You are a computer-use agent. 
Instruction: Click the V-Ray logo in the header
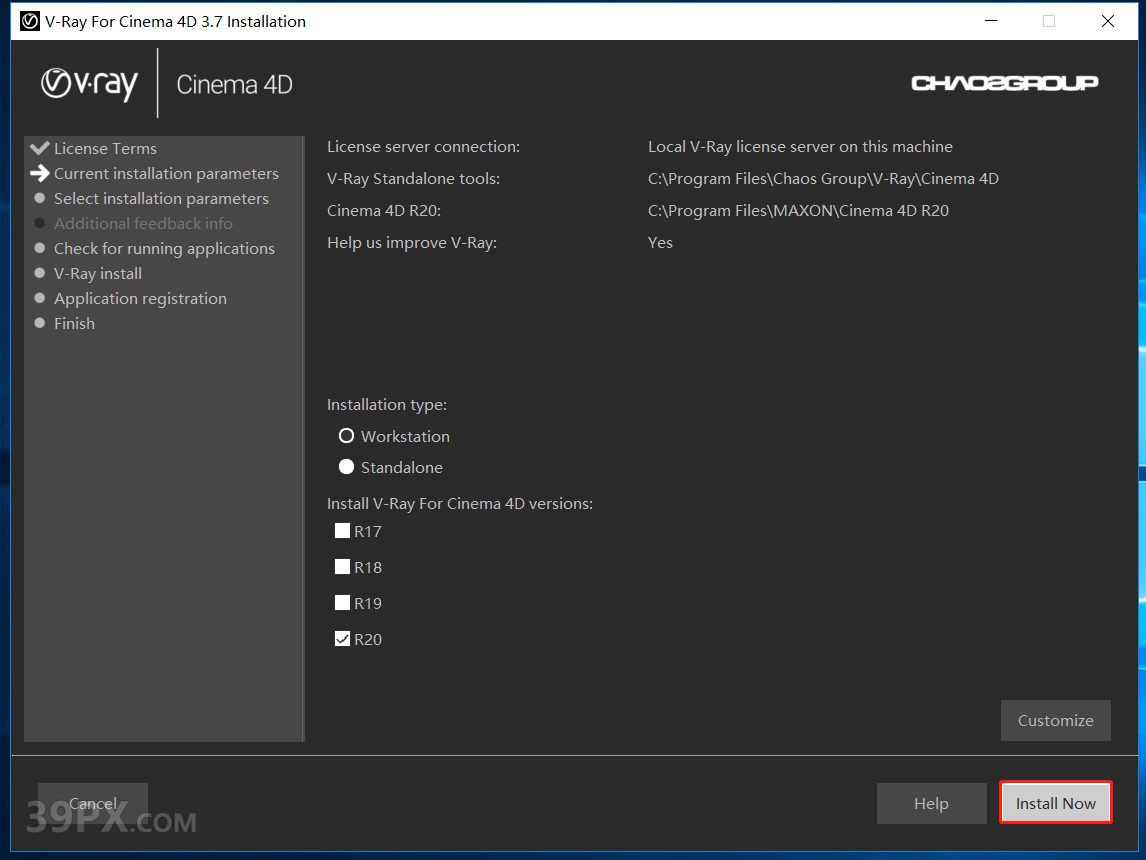click(x=89, y=84)
